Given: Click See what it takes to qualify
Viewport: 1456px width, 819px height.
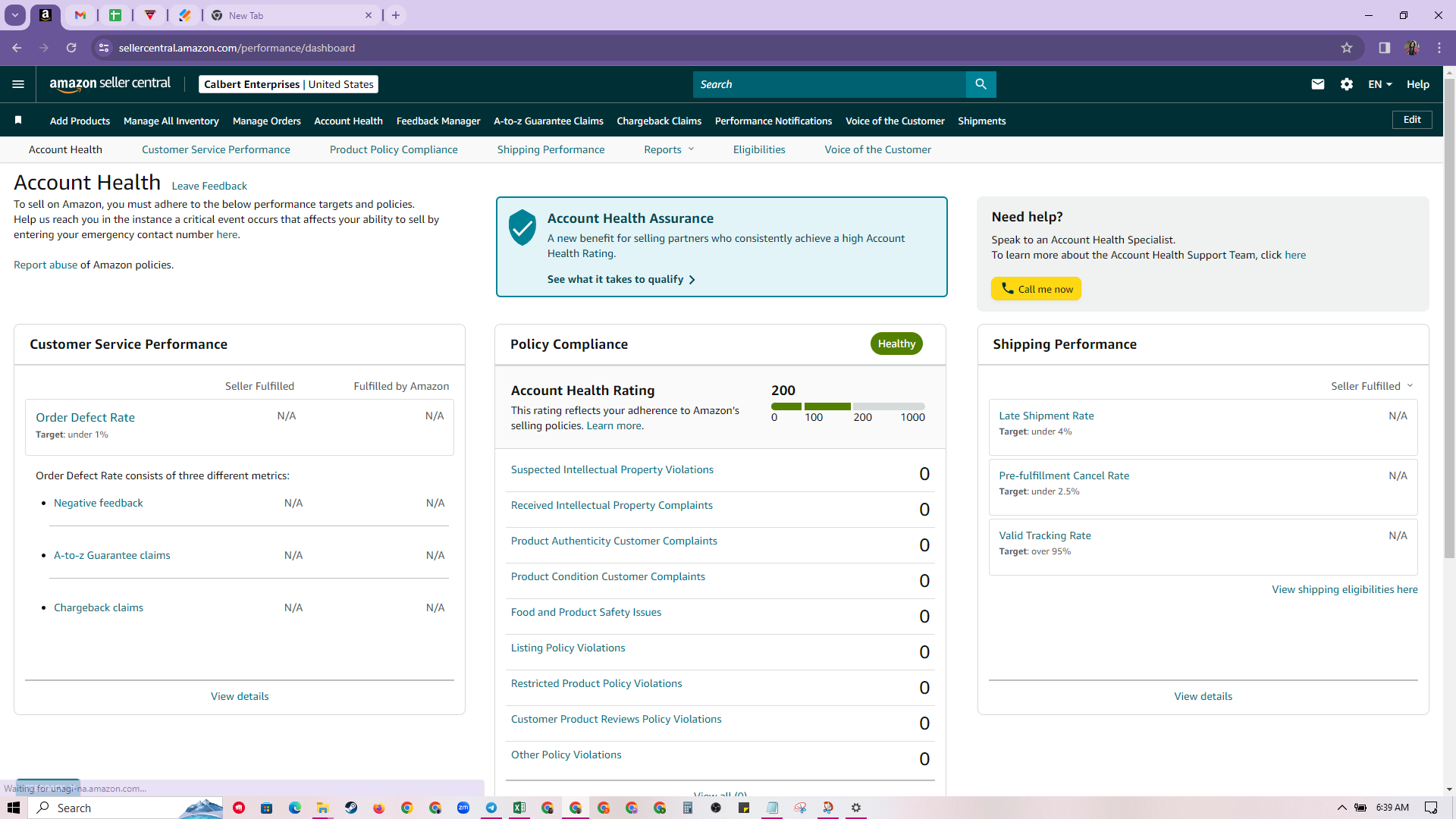Looking at the screenshot, I should (621, 279).
